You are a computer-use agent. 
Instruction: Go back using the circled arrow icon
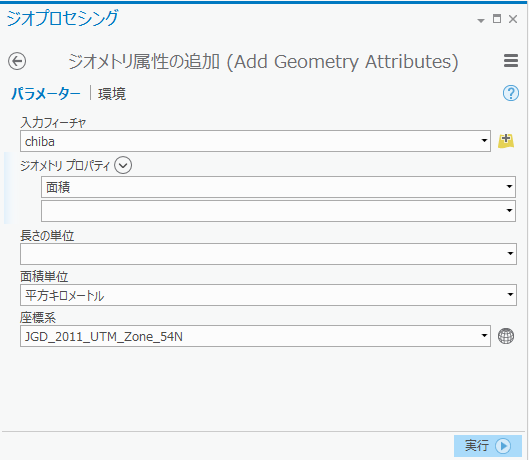(x=17, y=61)
